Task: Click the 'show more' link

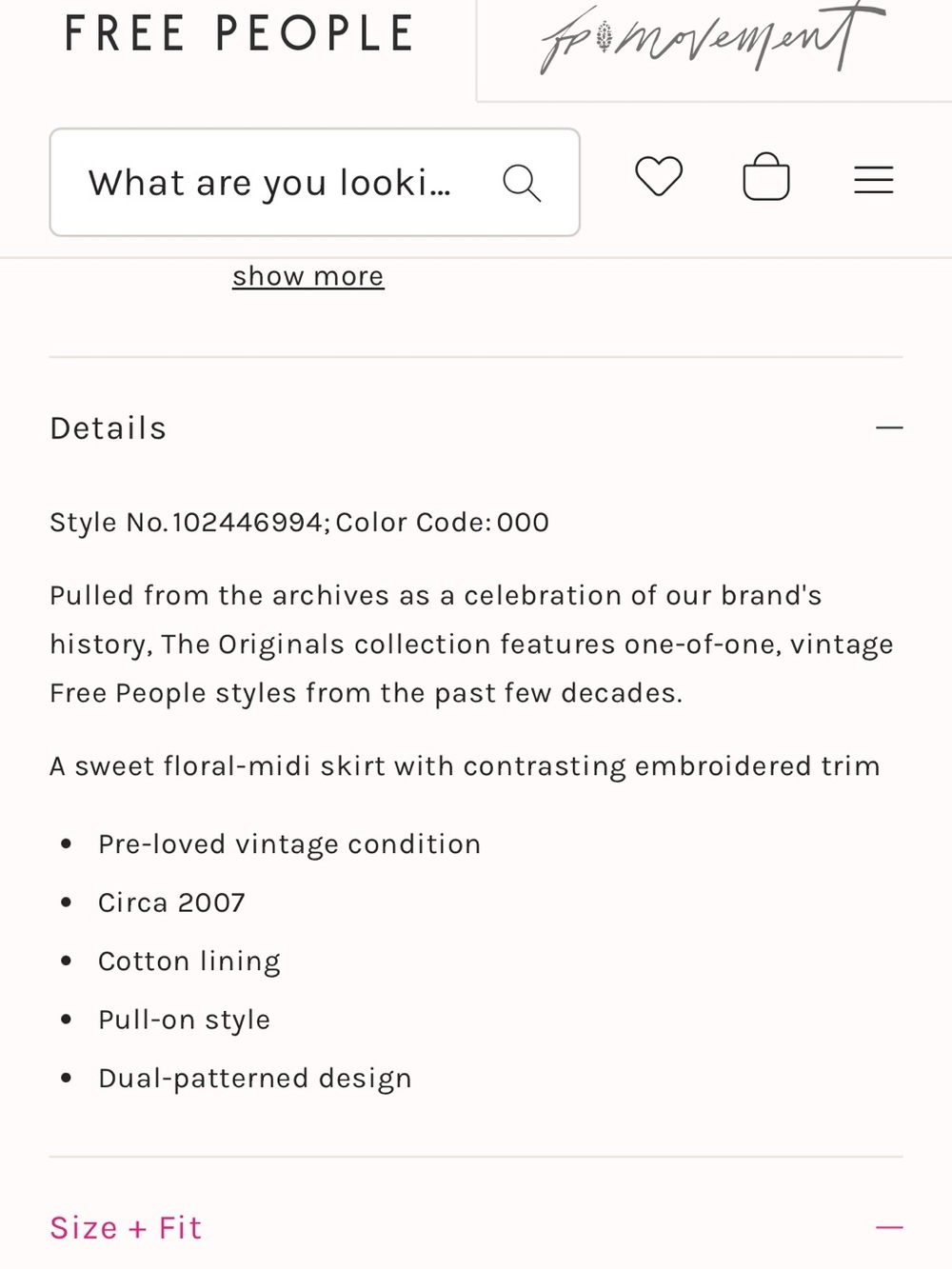Action: tap(308, 276)
